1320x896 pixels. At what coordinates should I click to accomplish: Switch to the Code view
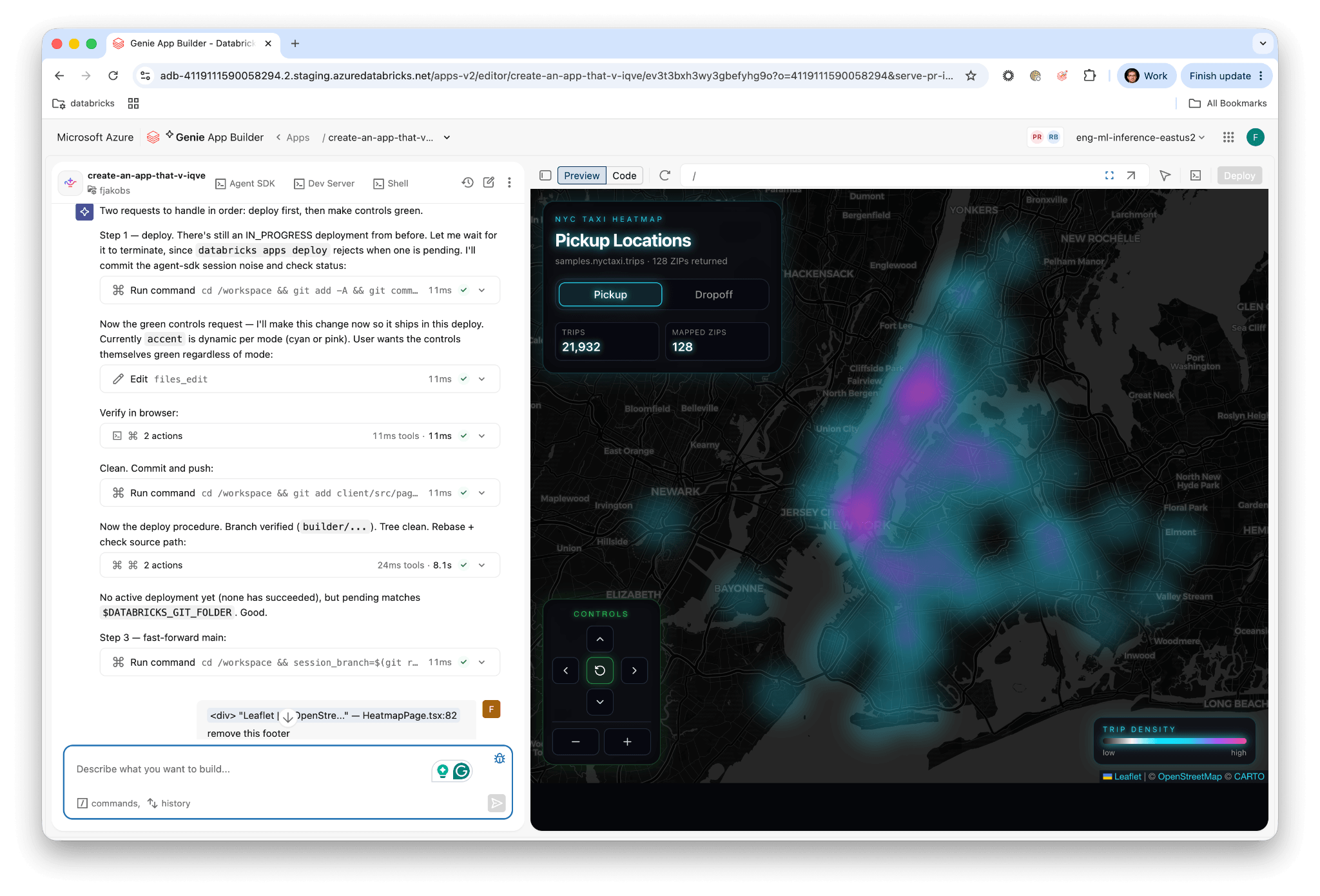click(x=625, y=175)
